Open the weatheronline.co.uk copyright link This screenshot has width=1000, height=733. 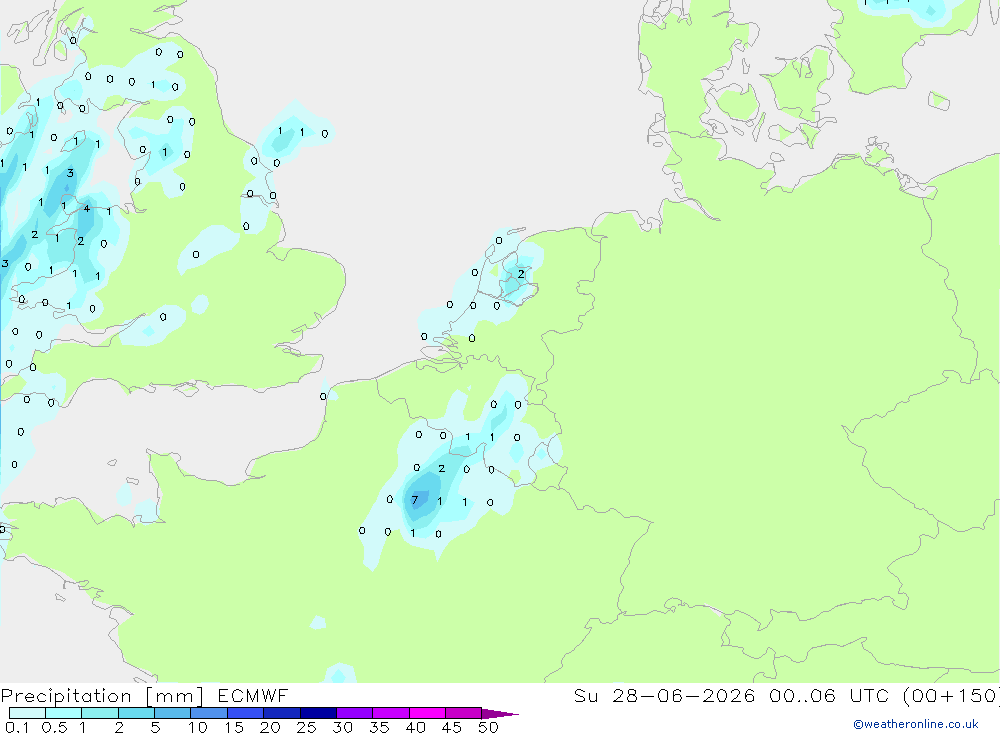915,724
